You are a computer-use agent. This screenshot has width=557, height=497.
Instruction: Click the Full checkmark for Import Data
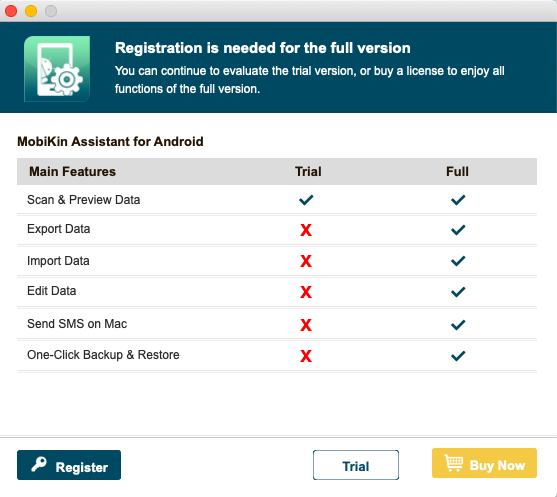tap(458, 261)
